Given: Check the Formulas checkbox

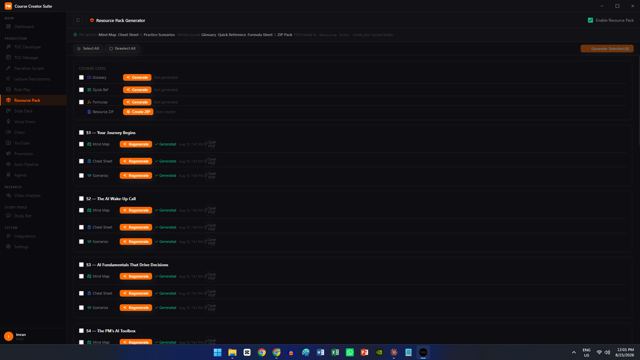Looking at the screenshot, I should coord(81,102).
